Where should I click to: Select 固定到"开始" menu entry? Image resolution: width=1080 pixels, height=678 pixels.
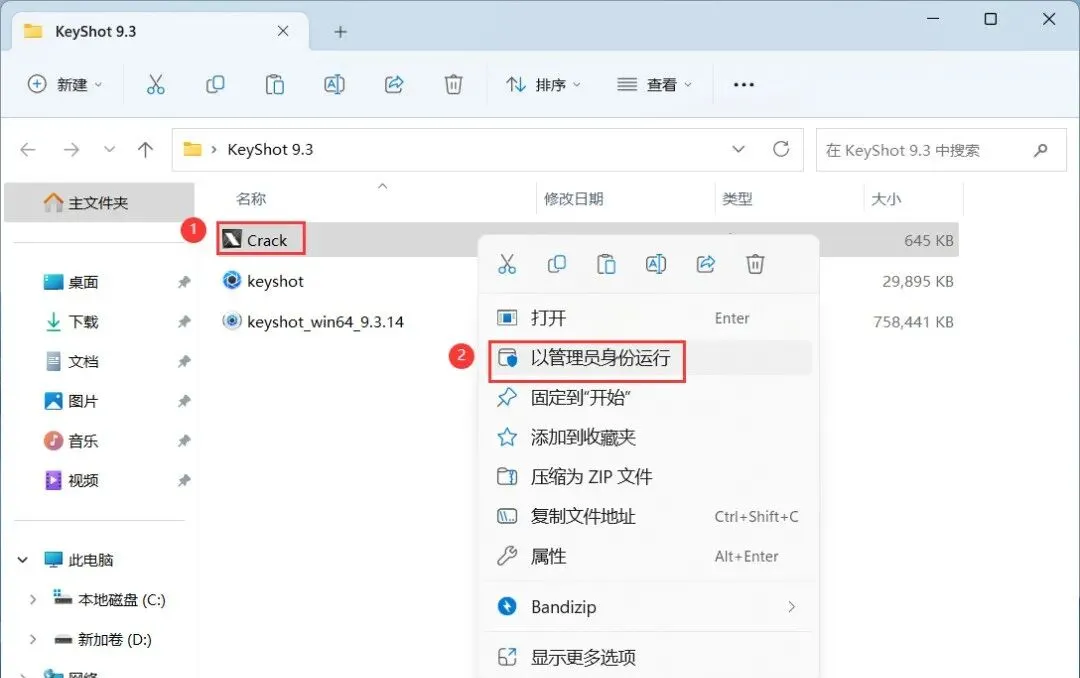point(649,398)
